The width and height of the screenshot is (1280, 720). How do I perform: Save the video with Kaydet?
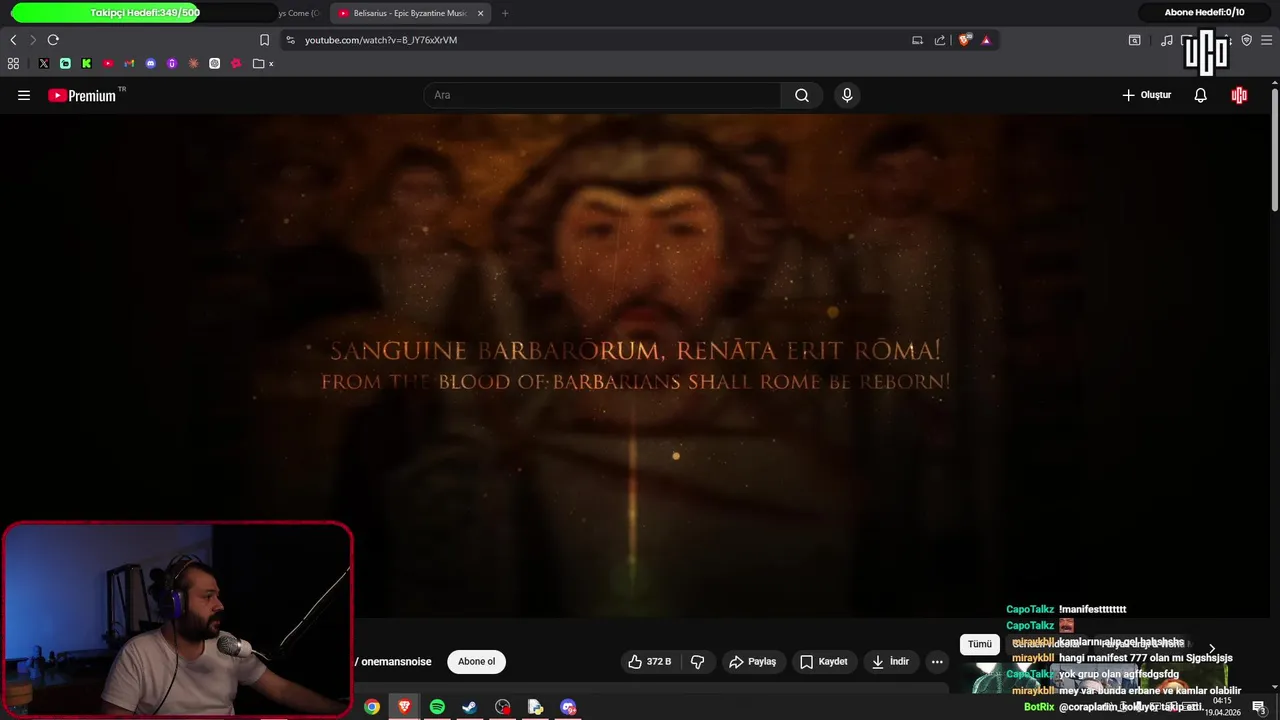[x=824, y=662]
